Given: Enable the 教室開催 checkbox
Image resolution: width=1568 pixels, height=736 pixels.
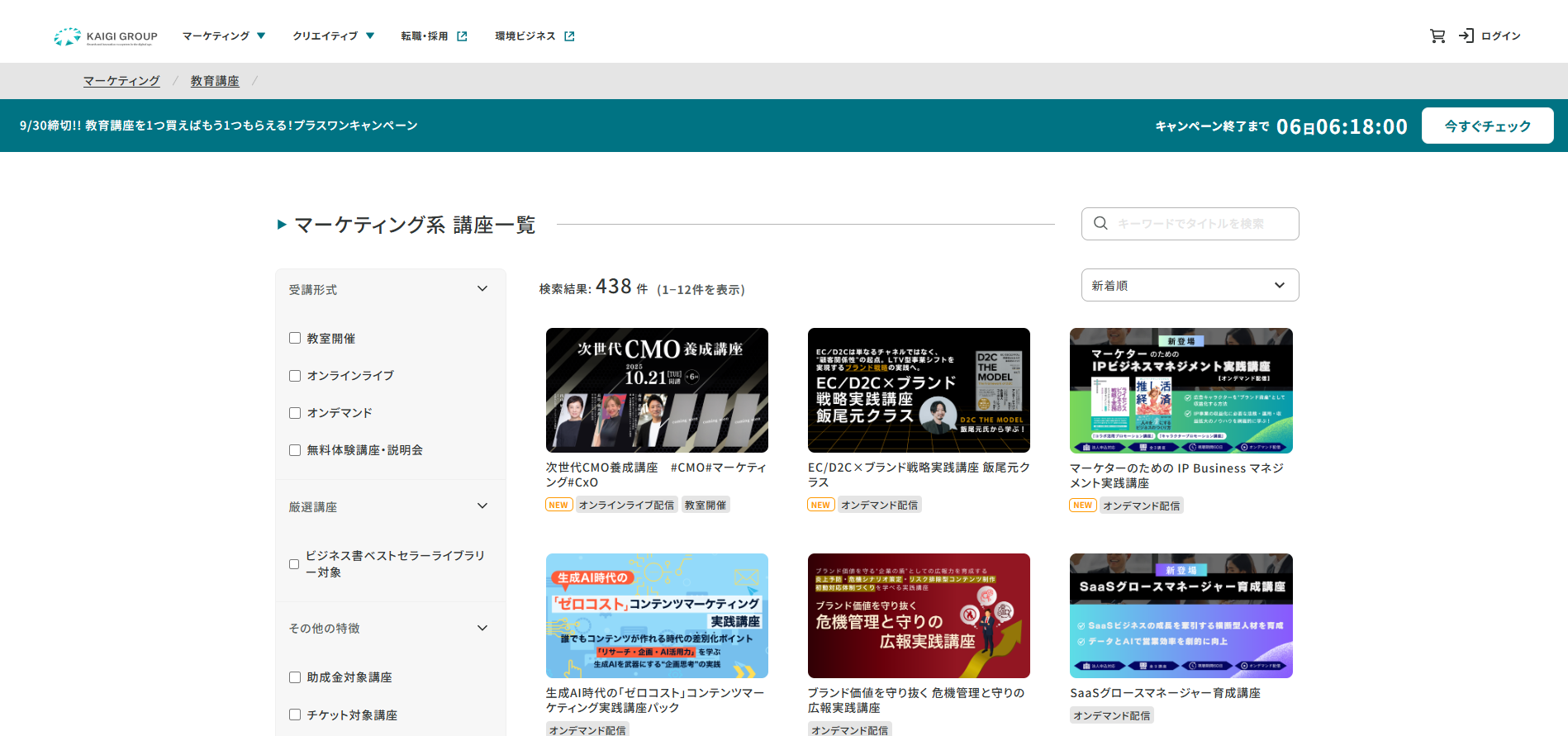Looking at the screenshot, I should tap(295, 338).
